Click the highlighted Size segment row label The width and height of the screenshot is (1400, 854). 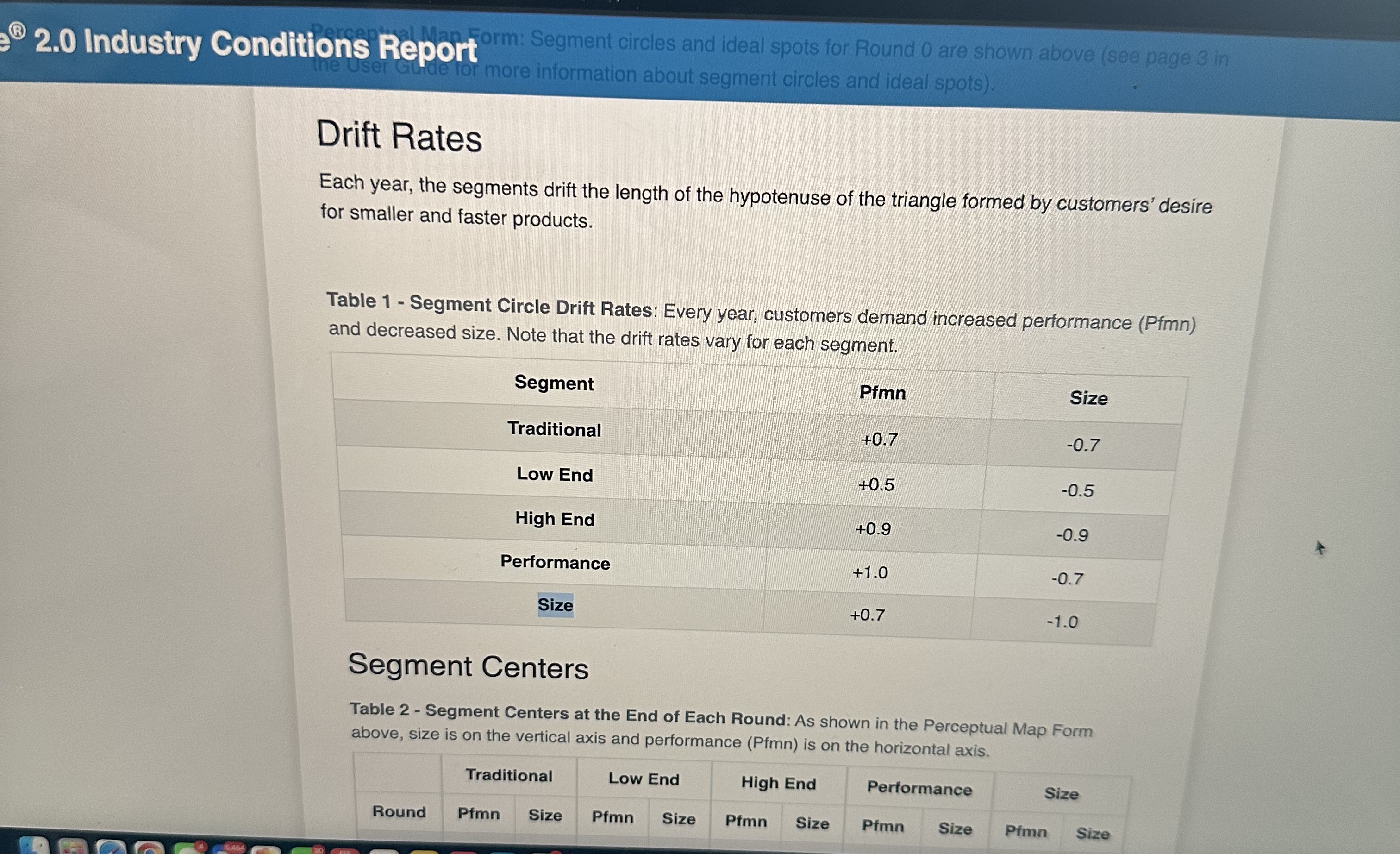click(555, 604)
